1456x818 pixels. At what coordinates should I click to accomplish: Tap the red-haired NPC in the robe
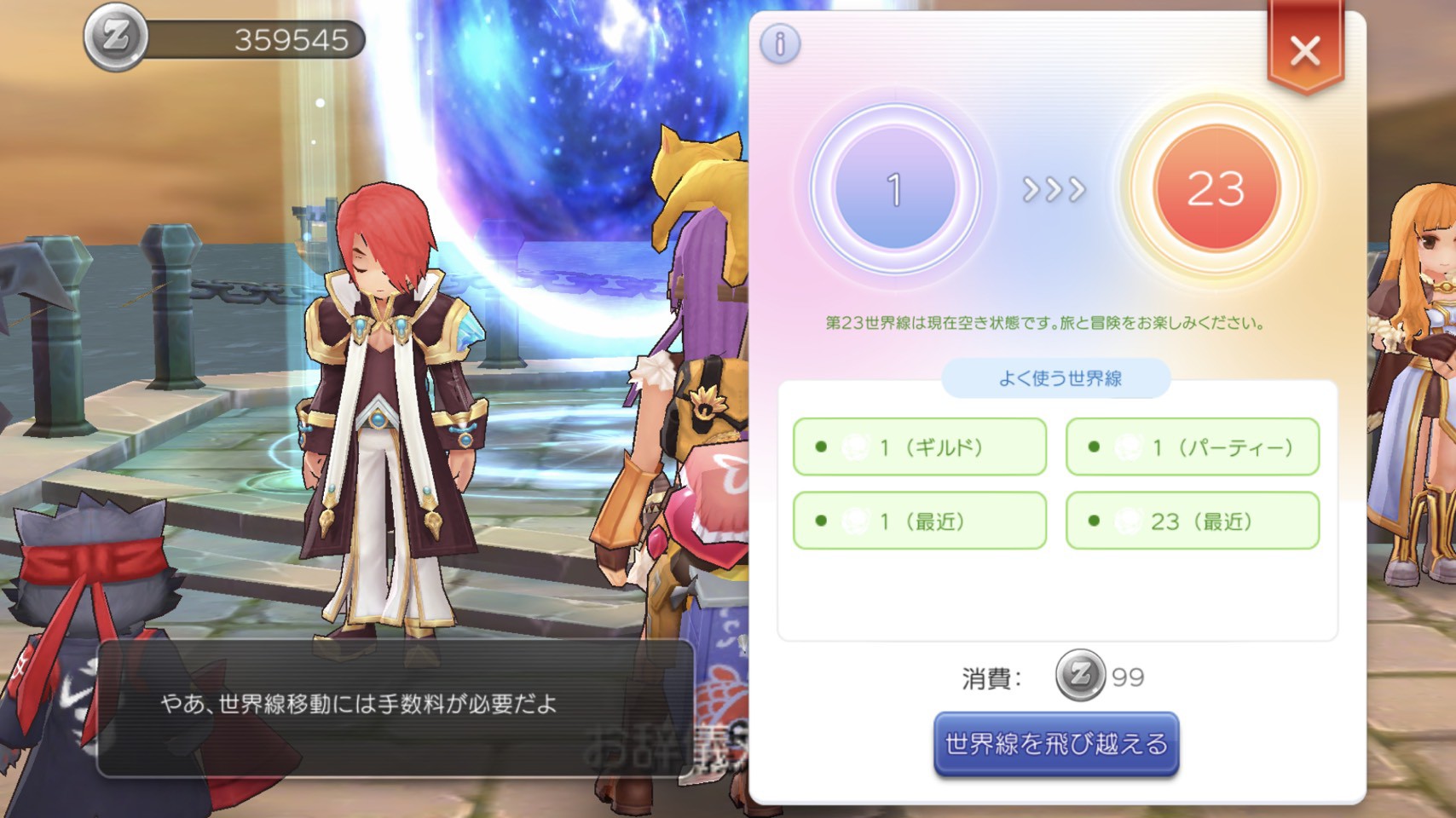pos(392,409)
